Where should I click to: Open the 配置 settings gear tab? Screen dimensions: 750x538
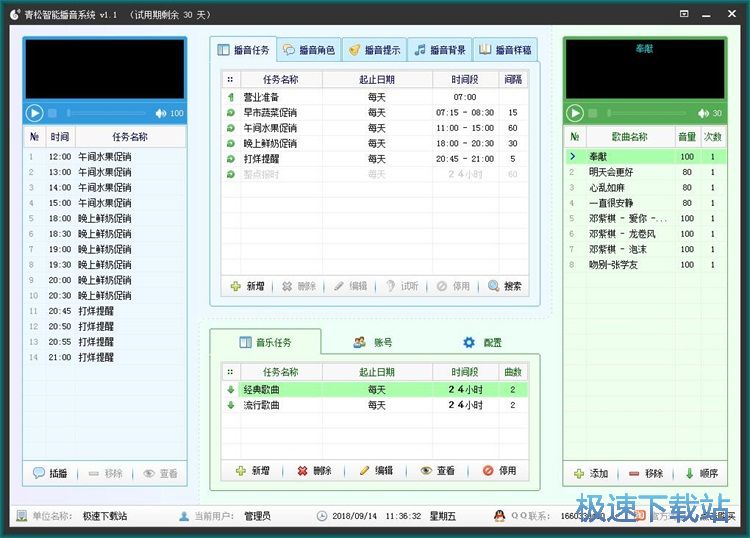pyautogui.click(x=482, y=342)
